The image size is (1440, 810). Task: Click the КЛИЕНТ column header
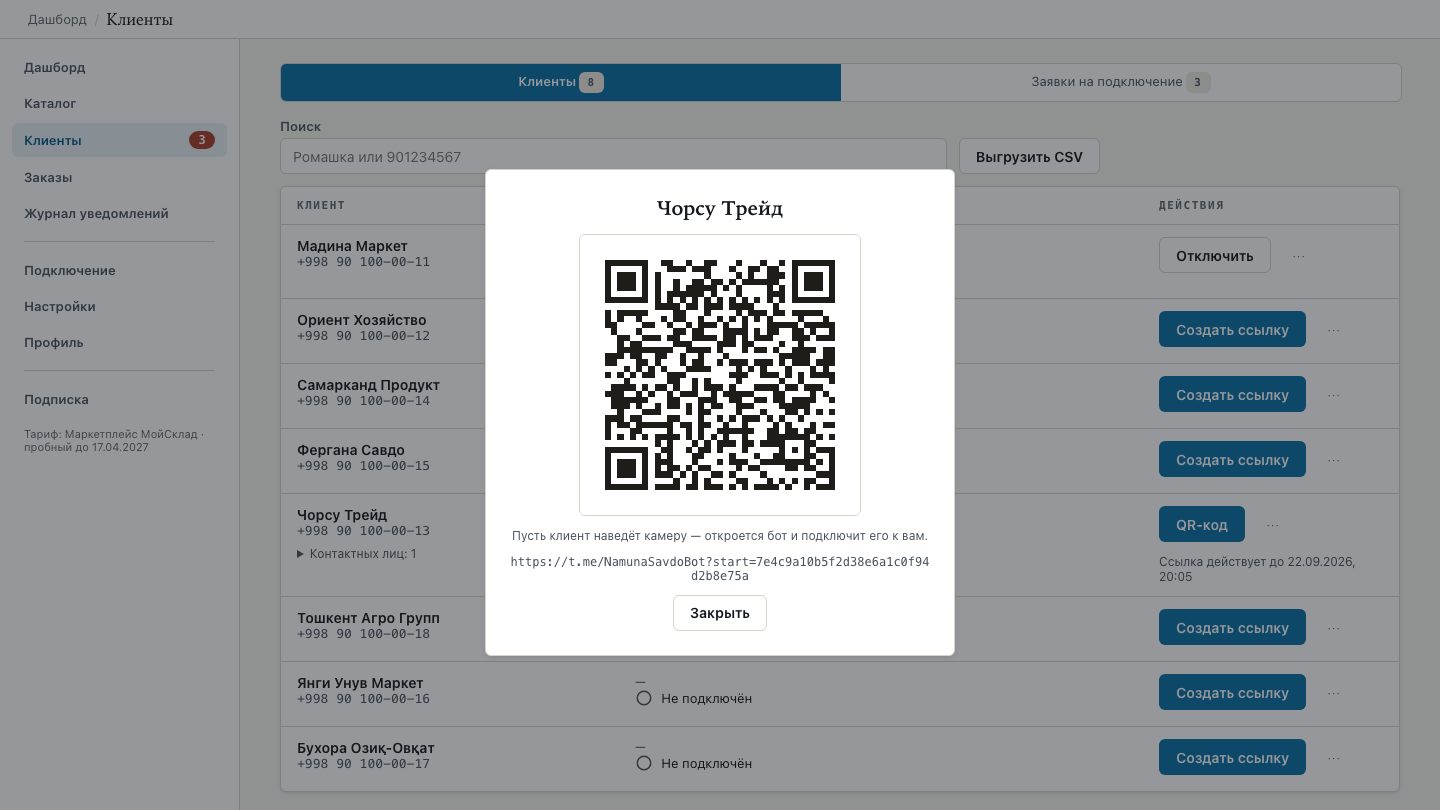(x=321, y=205)
